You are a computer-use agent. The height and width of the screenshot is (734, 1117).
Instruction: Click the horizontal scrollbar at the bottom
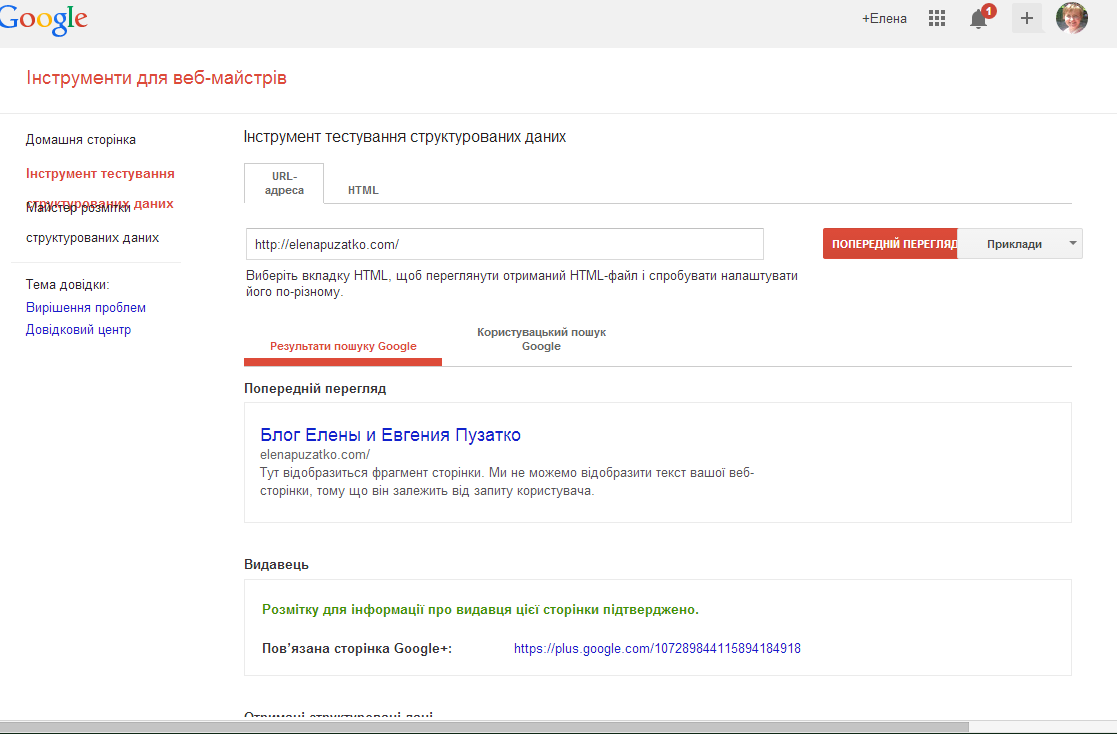click(x=484, y=727)
